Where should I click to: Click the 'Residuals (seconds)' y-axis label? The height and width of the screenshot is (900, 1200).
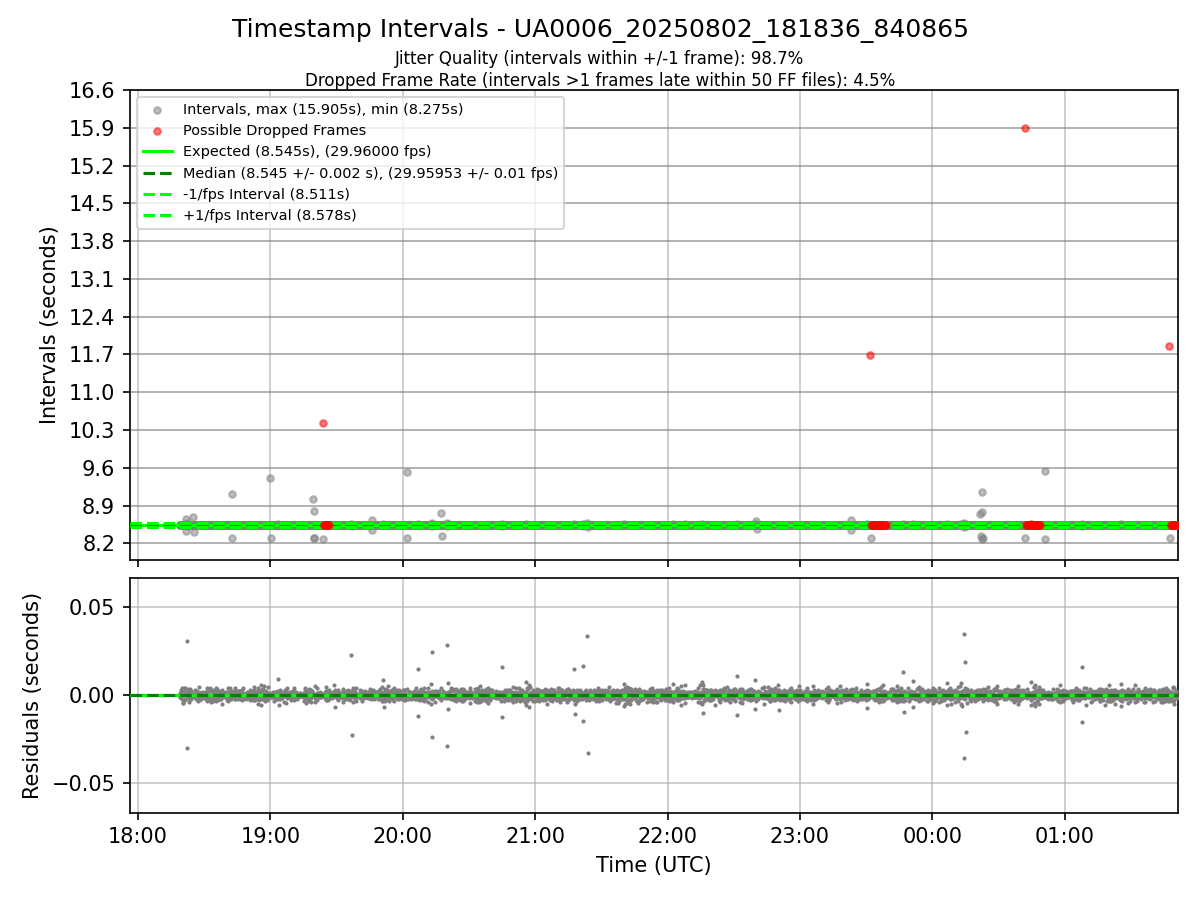point(32,696)
